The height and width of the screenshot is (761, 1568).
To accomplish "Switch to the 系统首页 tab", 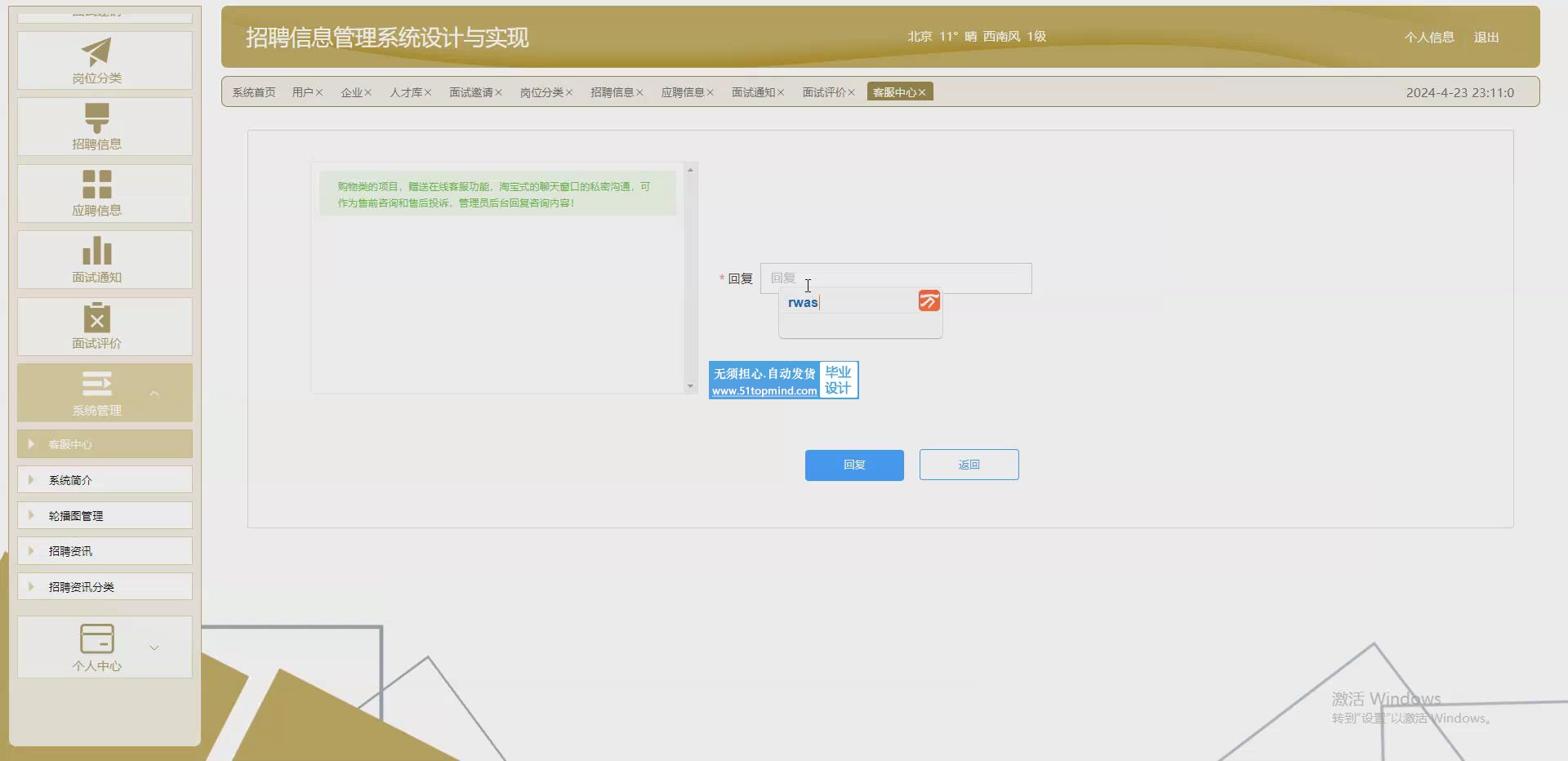I will [254, 92].
